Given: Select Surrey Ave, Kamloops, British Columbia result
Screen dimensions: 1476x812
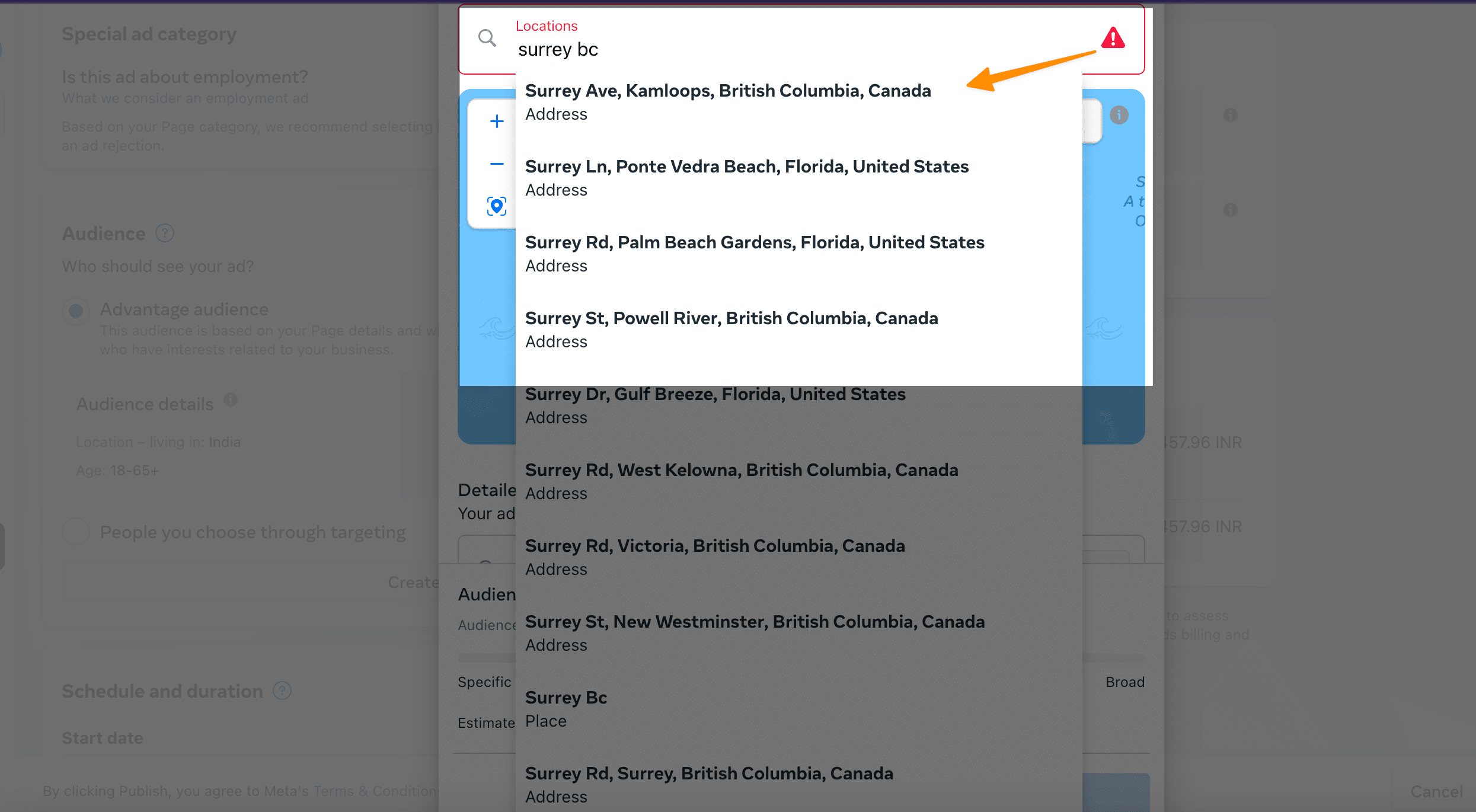Looking at the screenshot, I should [x=727, y=101].
